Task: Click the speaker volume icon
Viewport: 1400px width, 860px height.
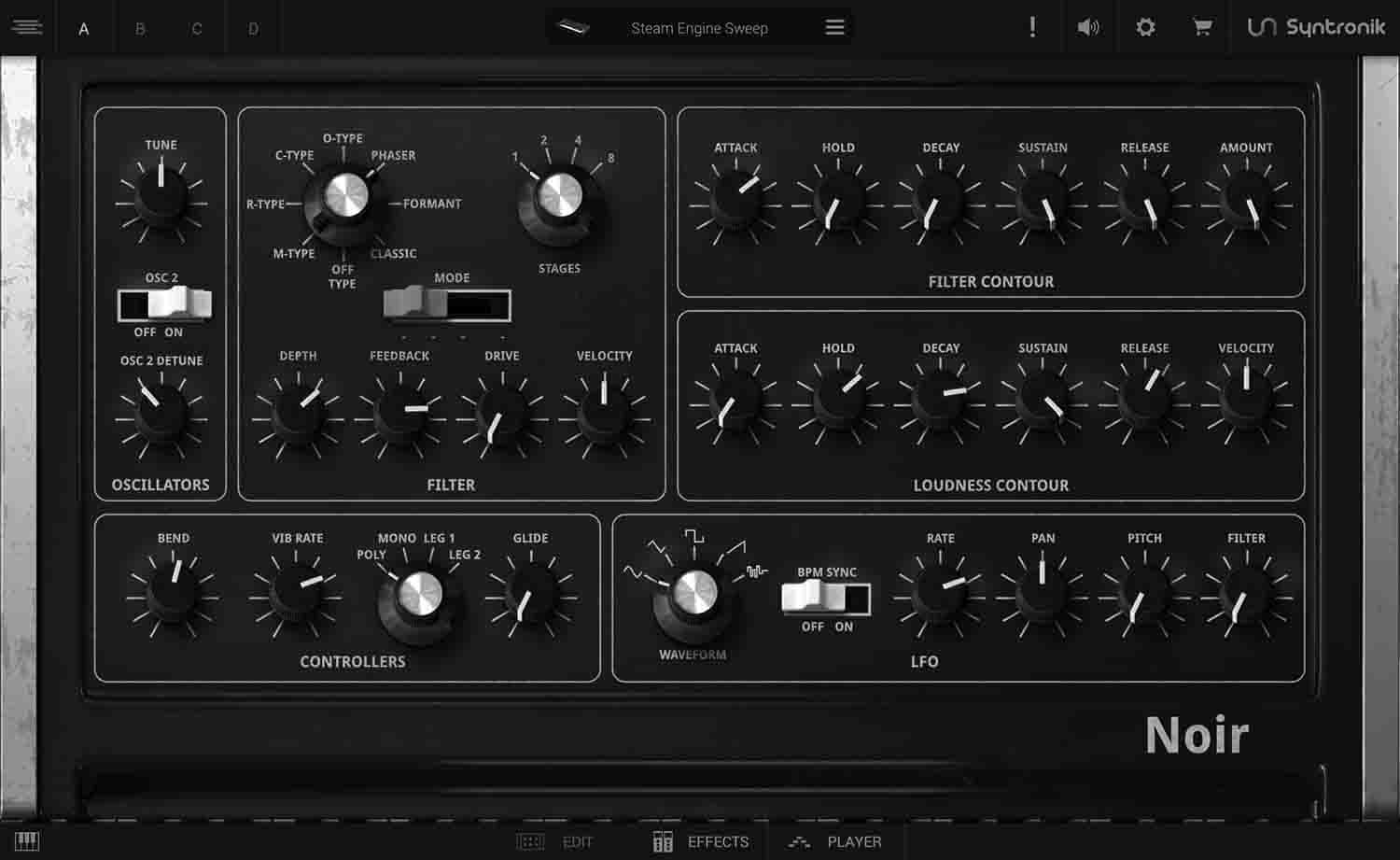Action: click(x=1088, y=27)
